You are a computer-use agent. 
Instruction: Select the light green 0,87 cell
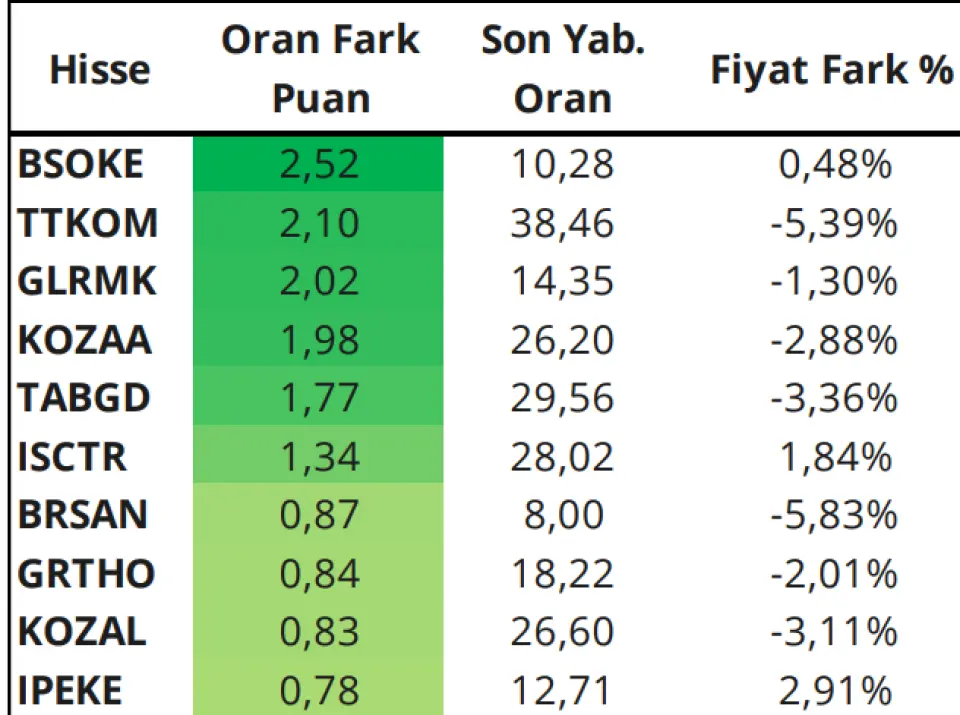(318, 515)
